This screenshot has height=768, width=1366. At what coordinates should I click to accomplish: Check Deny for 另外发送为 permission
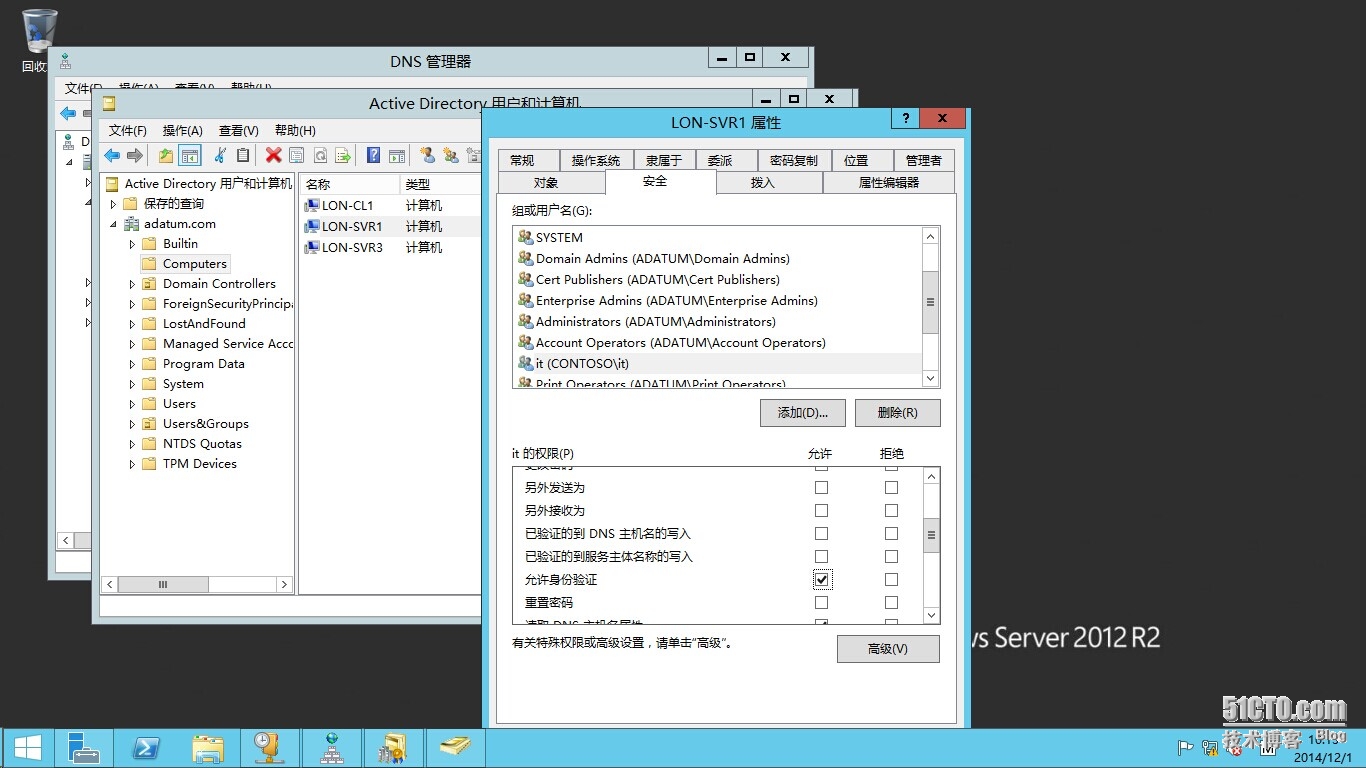pos(891,488)
